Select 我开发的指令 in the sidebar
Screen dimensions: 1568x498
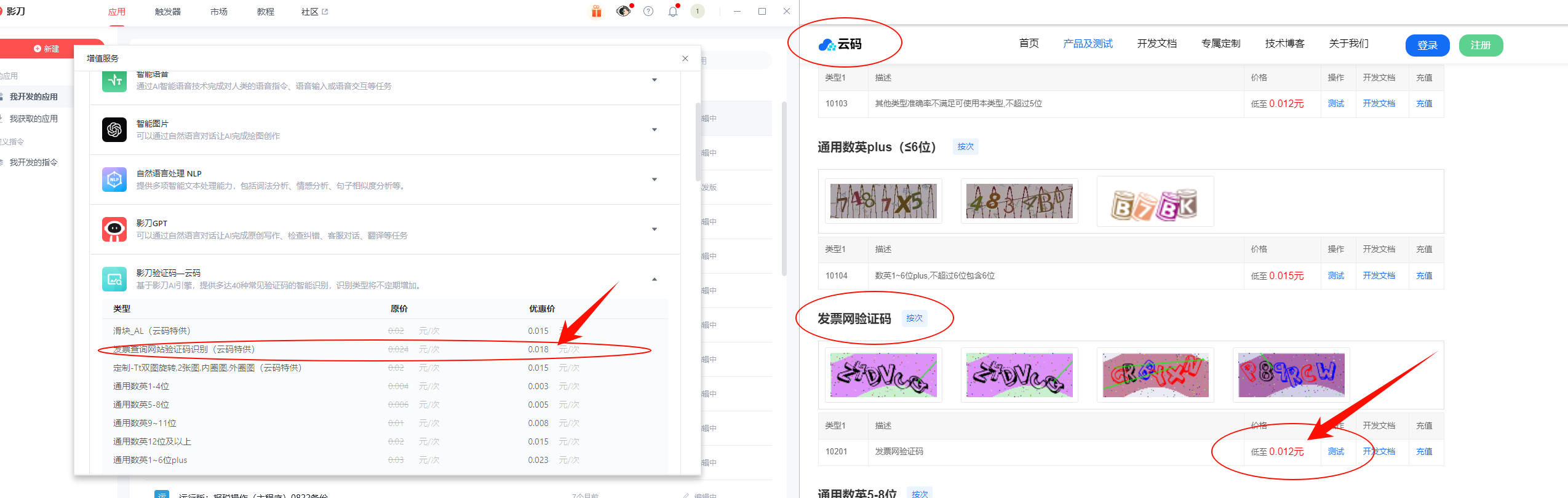(x=34, y=162)
